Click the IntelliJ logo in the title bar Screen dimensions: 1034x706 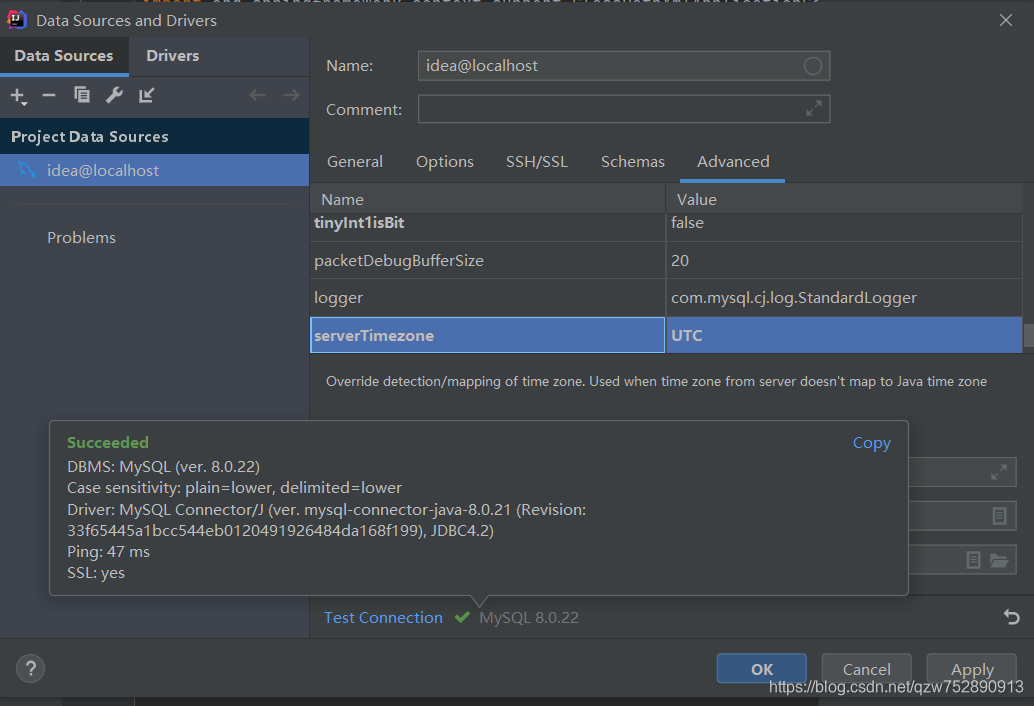point(16,20)
